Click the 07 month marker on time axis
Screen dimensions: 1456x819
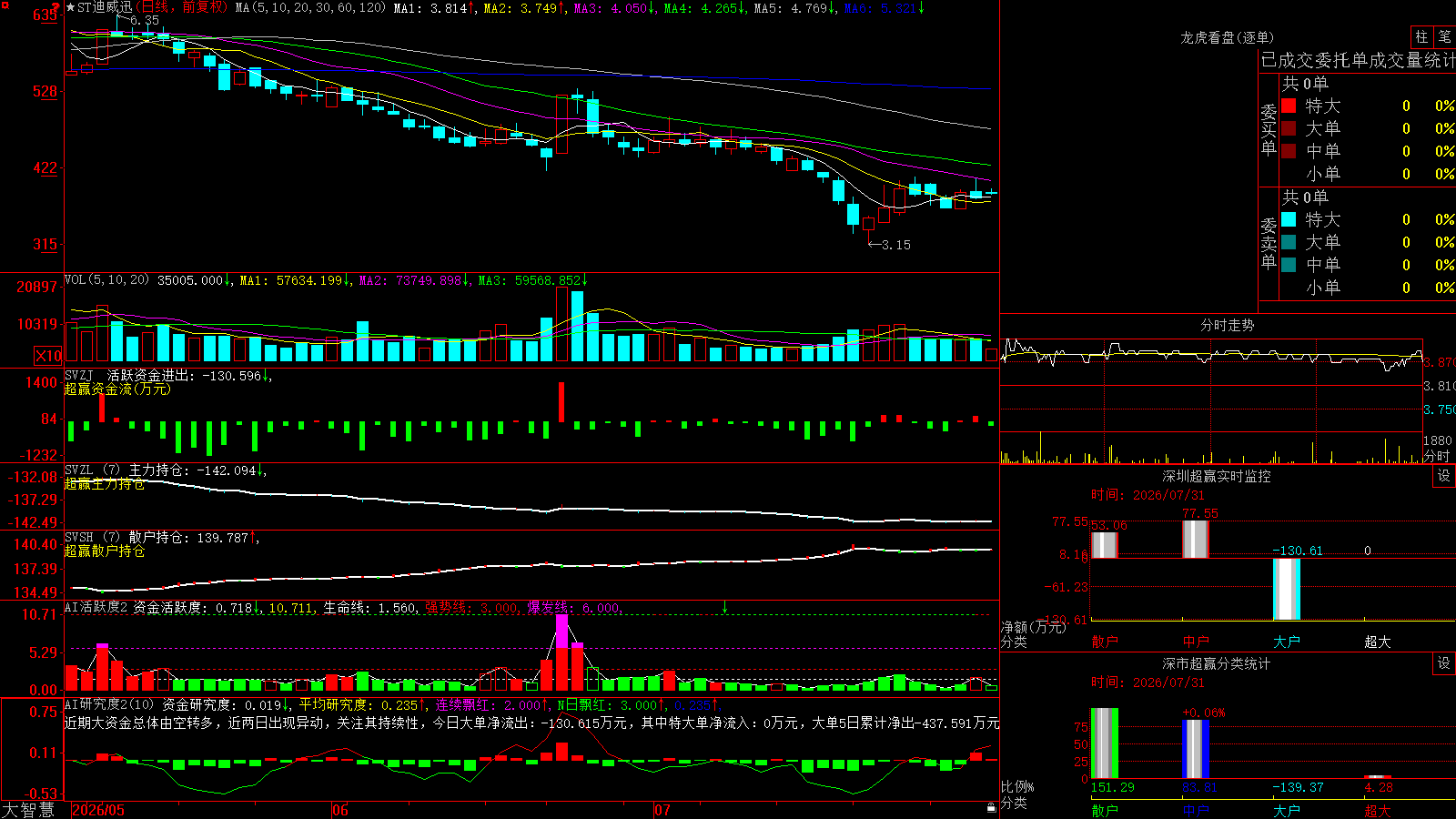click(662, 810)
